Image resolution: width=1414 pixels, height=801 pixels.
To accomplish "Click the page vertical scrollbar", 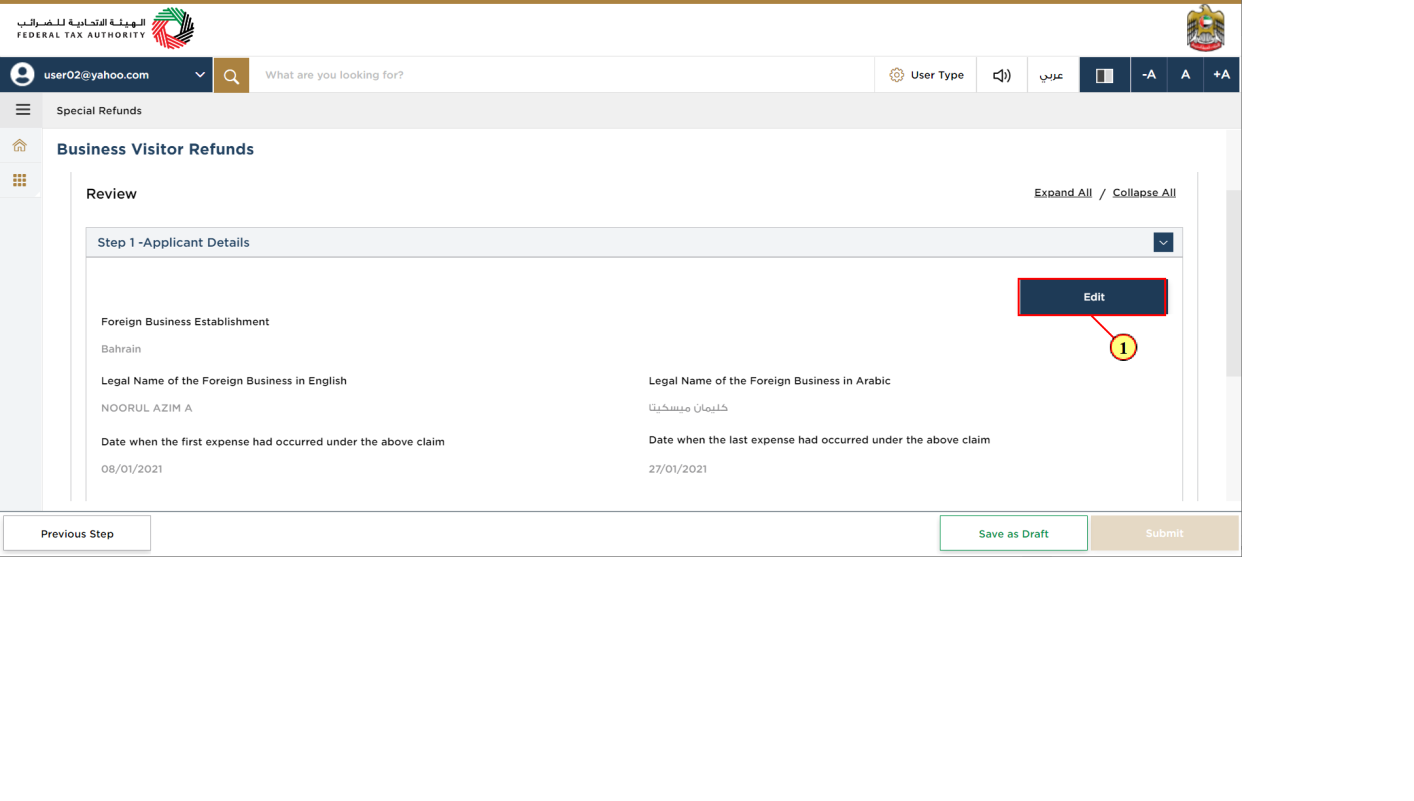I will click(1233, 283).
